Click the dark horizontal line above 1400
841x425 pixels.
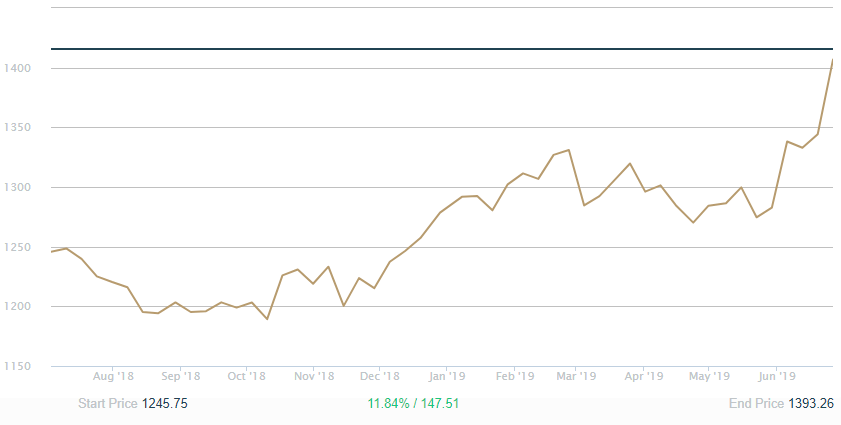click(440, 48)
